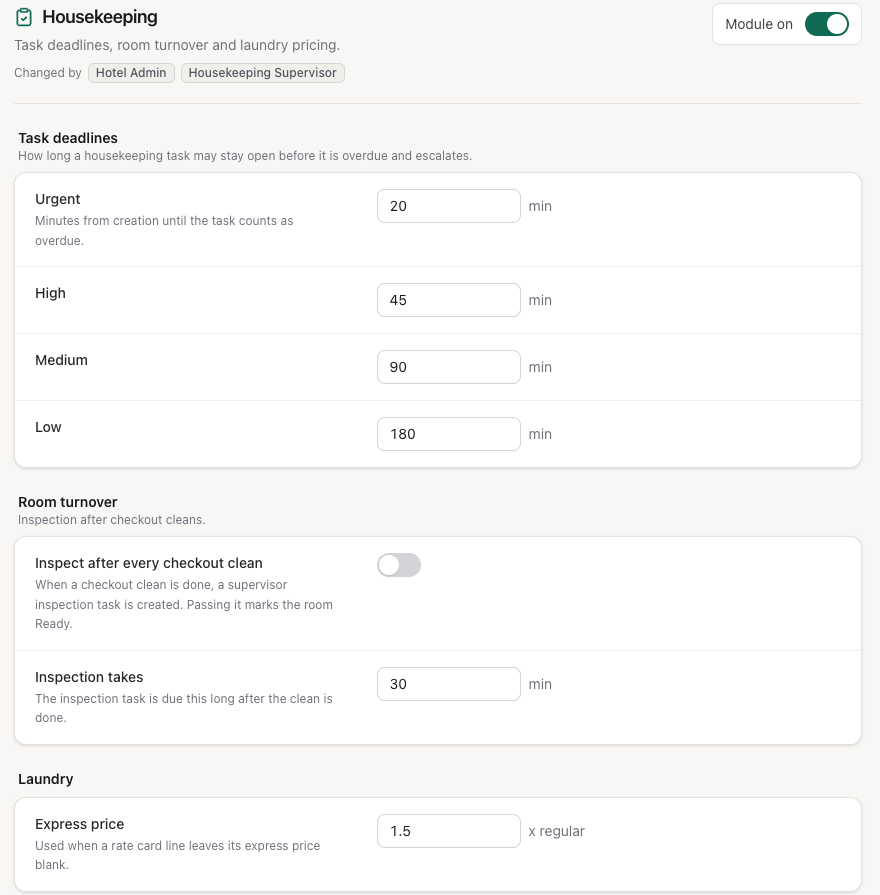Edit the Express price multiplier field
This screenshot has height=895, width=880.
(449, 831)
